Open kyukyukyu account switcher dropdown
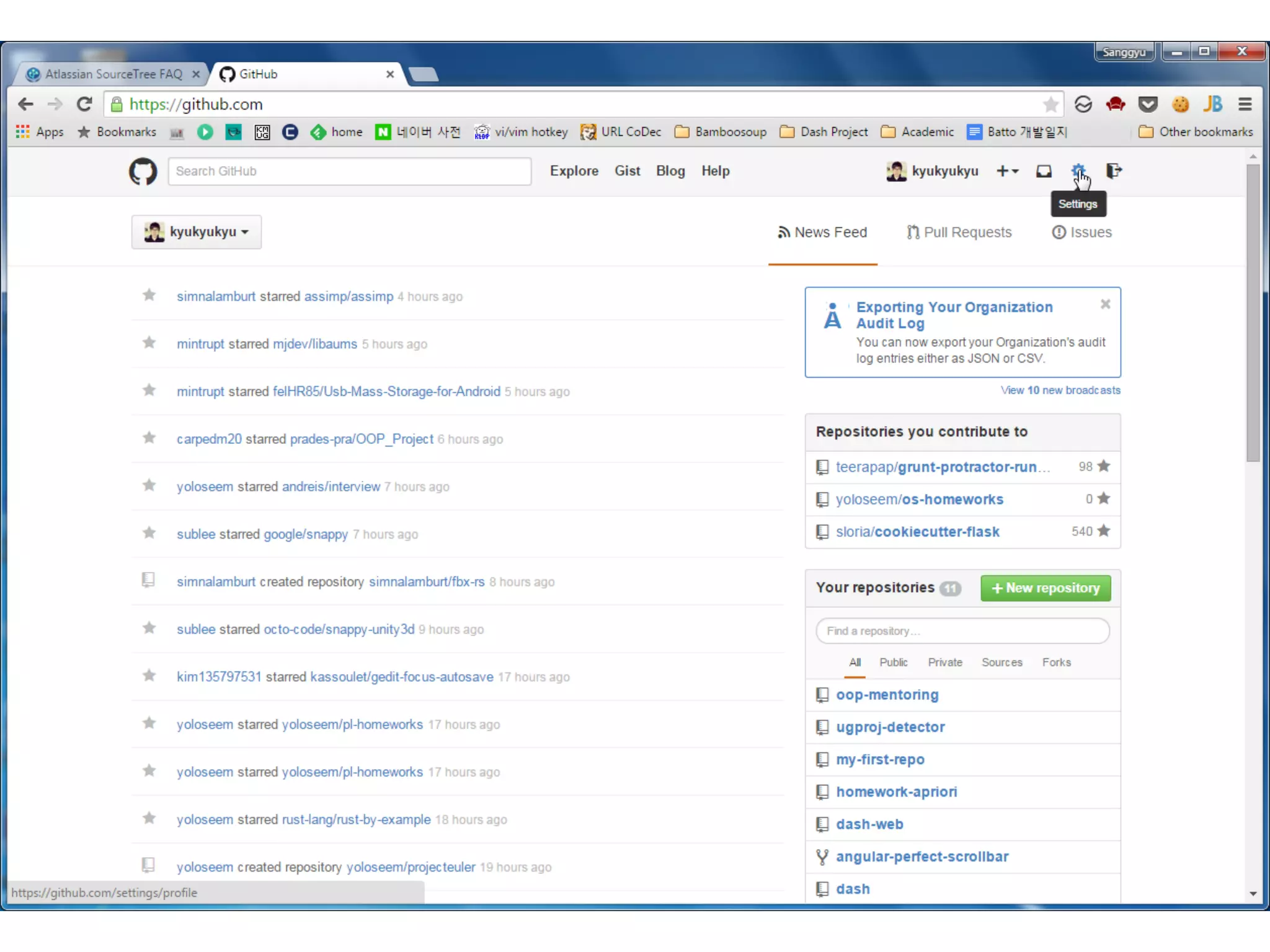This screenshot has width=1270, height=952. coord(197,232)
